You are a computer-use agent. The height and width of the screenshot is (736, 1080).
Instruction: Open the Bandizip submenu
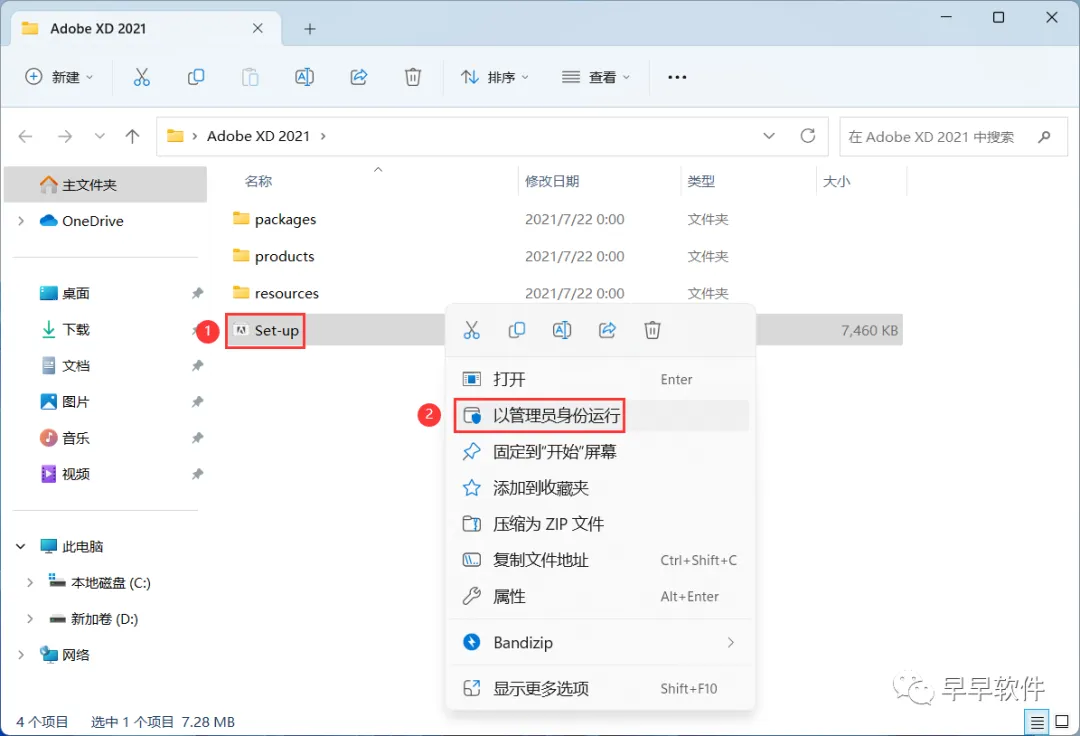click(599, 642)
